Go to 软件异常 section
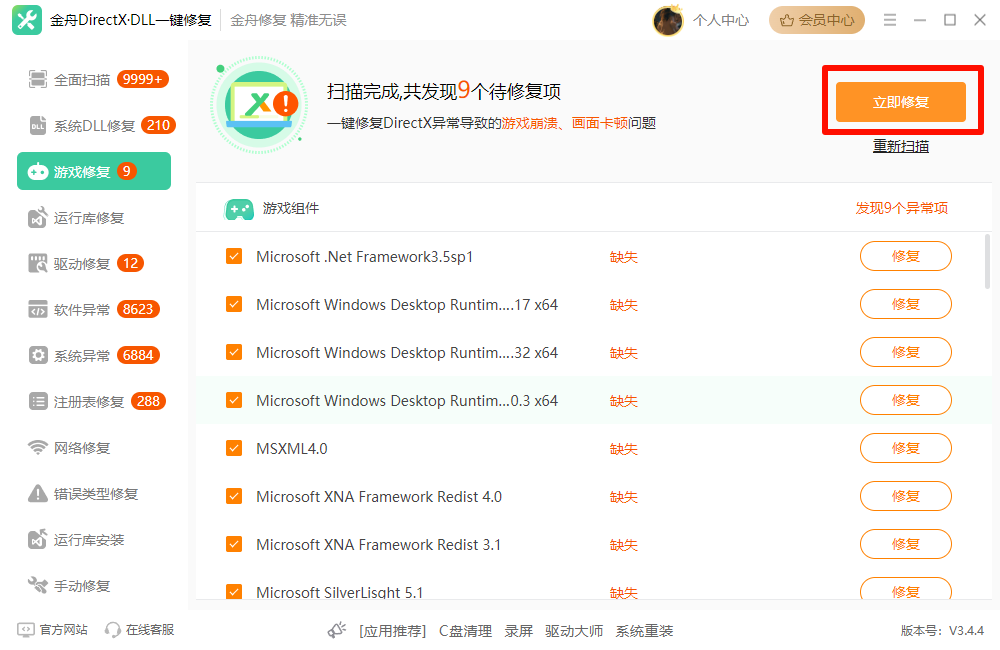Viewport: 1000px width, 650px height. 94,309
